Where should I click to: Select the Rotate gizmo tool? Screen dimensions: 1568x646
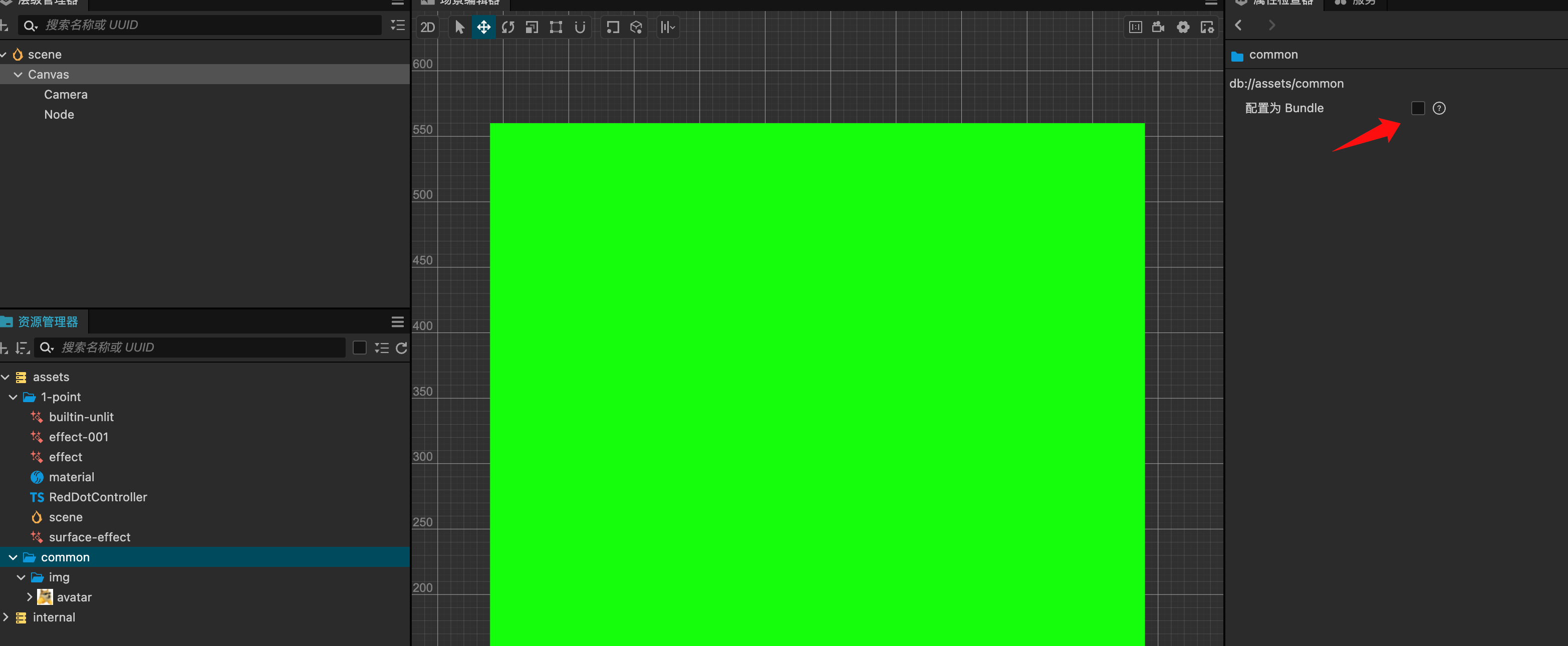pyautogui.click(x=507, y=27)
